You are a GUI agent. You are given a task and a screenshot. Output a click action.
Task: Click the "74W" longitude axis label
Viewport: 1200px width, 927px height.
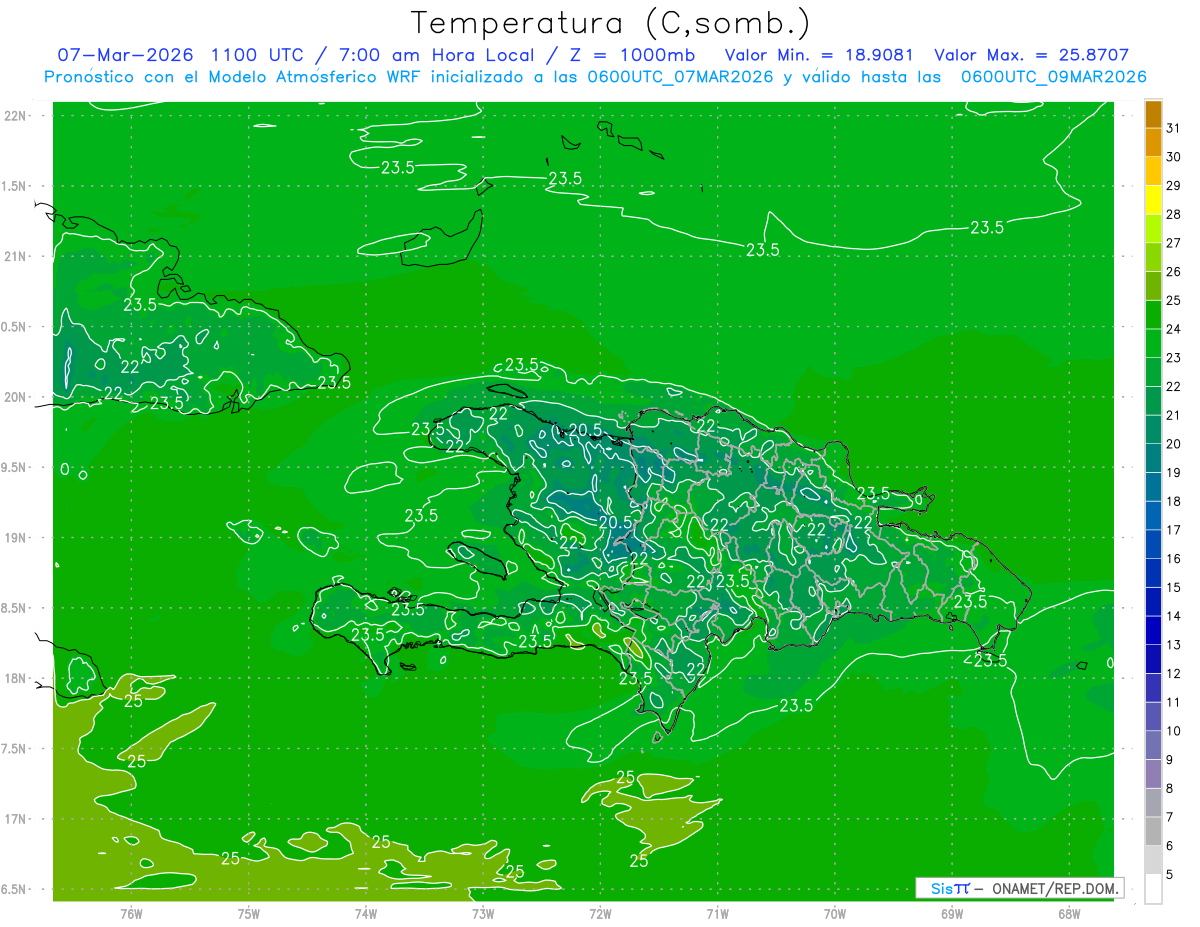pos(366,914)
